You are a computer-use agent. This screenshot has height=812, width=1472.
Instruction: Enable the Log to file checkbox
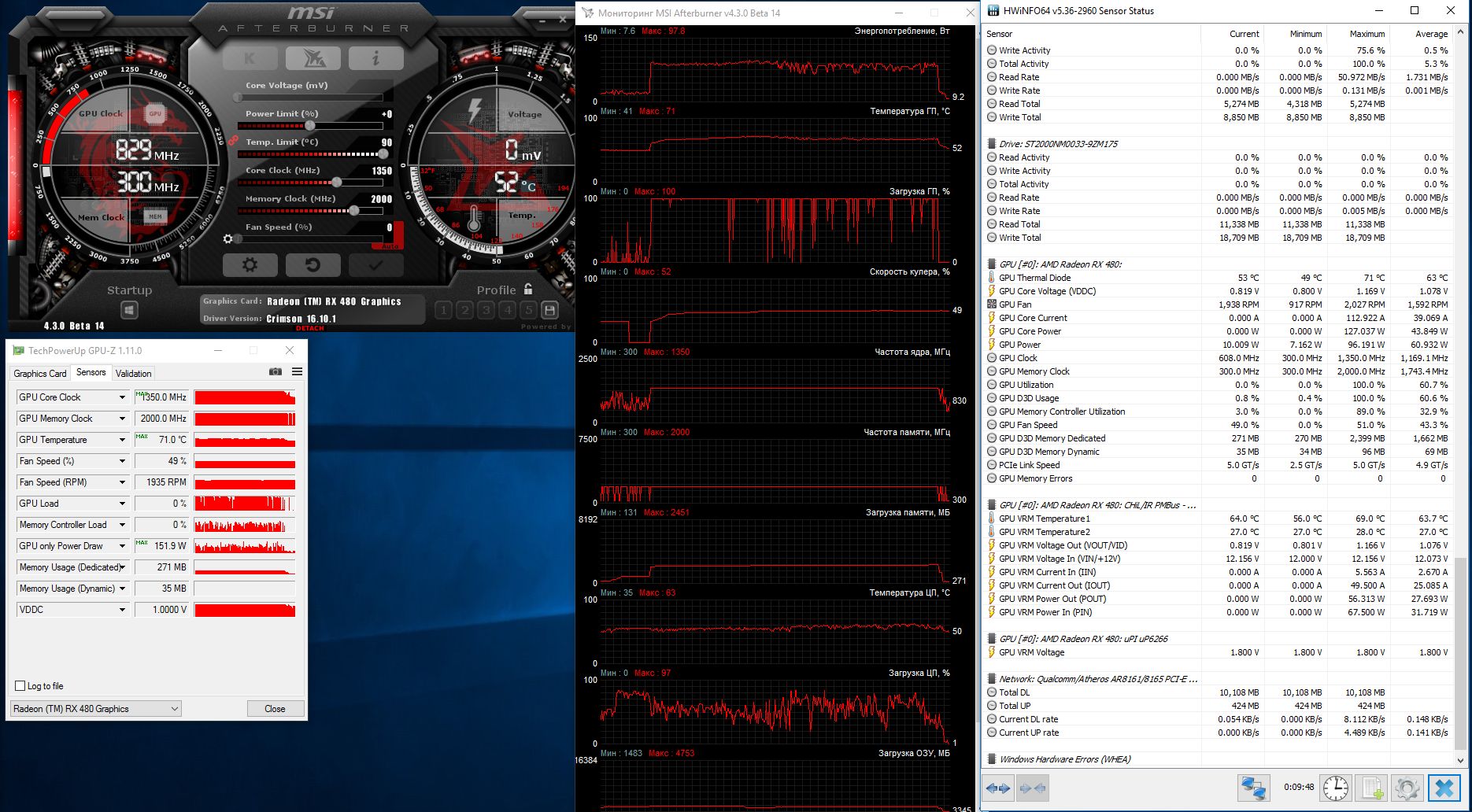coord(20,686)
